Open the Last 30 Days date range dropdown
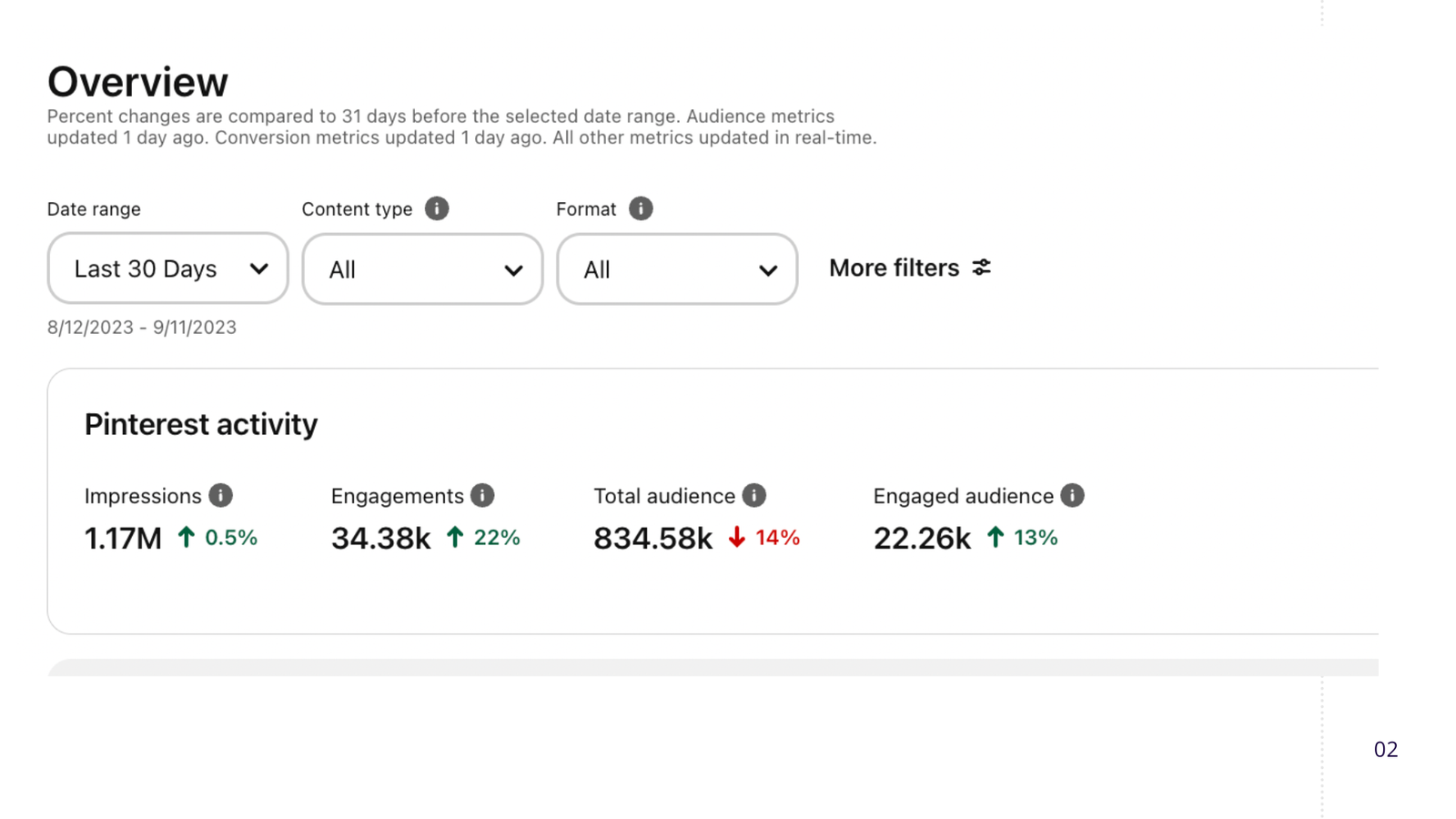 [168, 268]
